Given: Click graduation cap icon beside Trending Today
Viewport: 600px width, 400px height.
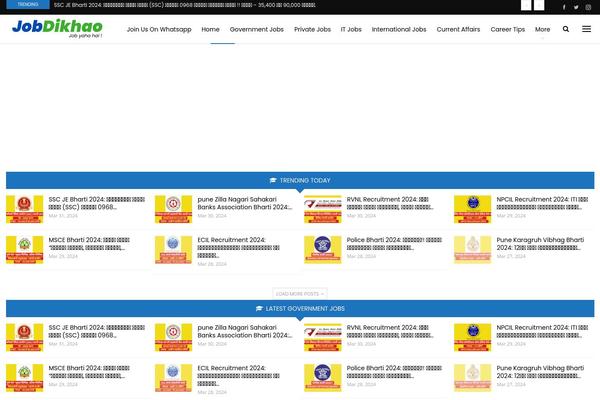Looking at the screenshot, I should click(273, 180).
